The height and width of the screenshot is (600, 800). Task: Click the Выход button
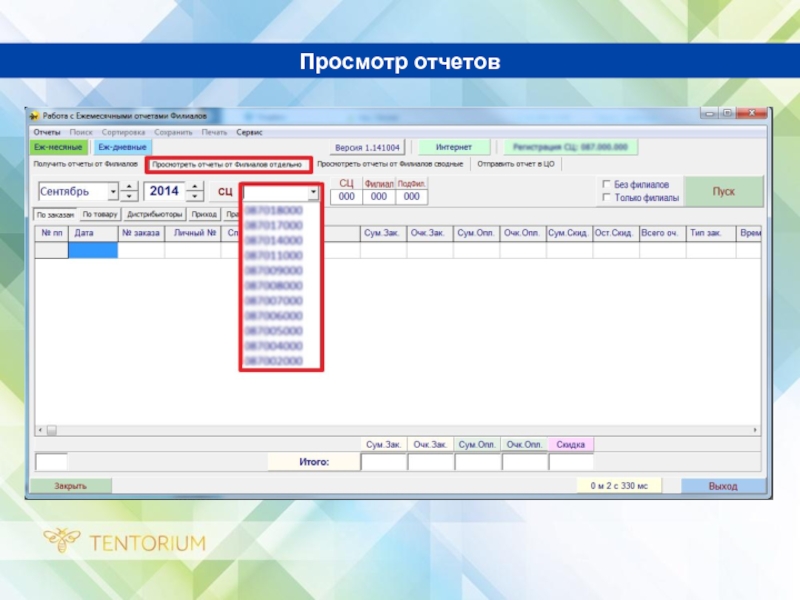tap(723, 486)
